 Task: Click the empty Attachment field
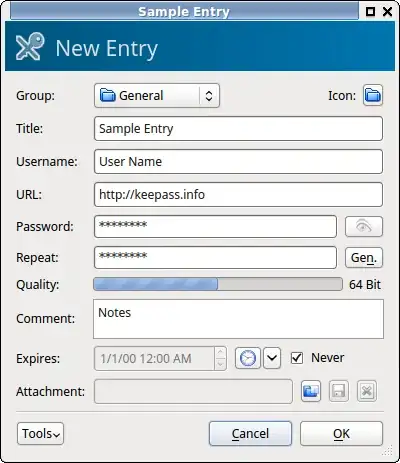coord(193,391)
